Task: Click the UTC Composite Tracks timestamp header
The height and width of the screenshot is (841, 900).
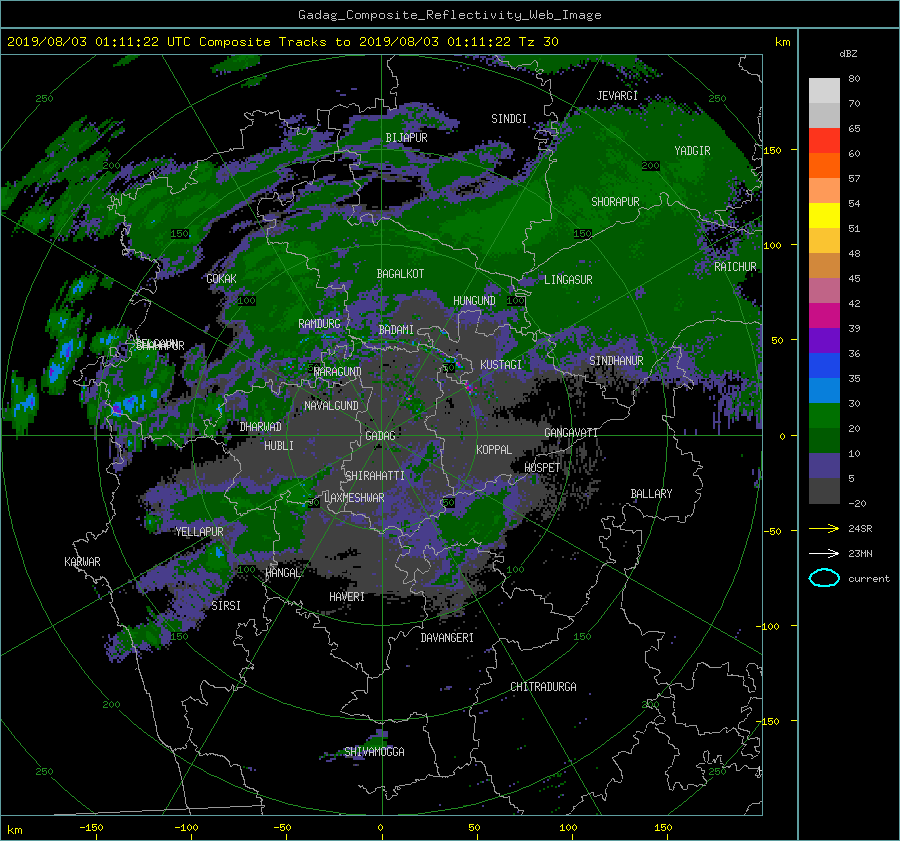Action: [x=282, y=42]
